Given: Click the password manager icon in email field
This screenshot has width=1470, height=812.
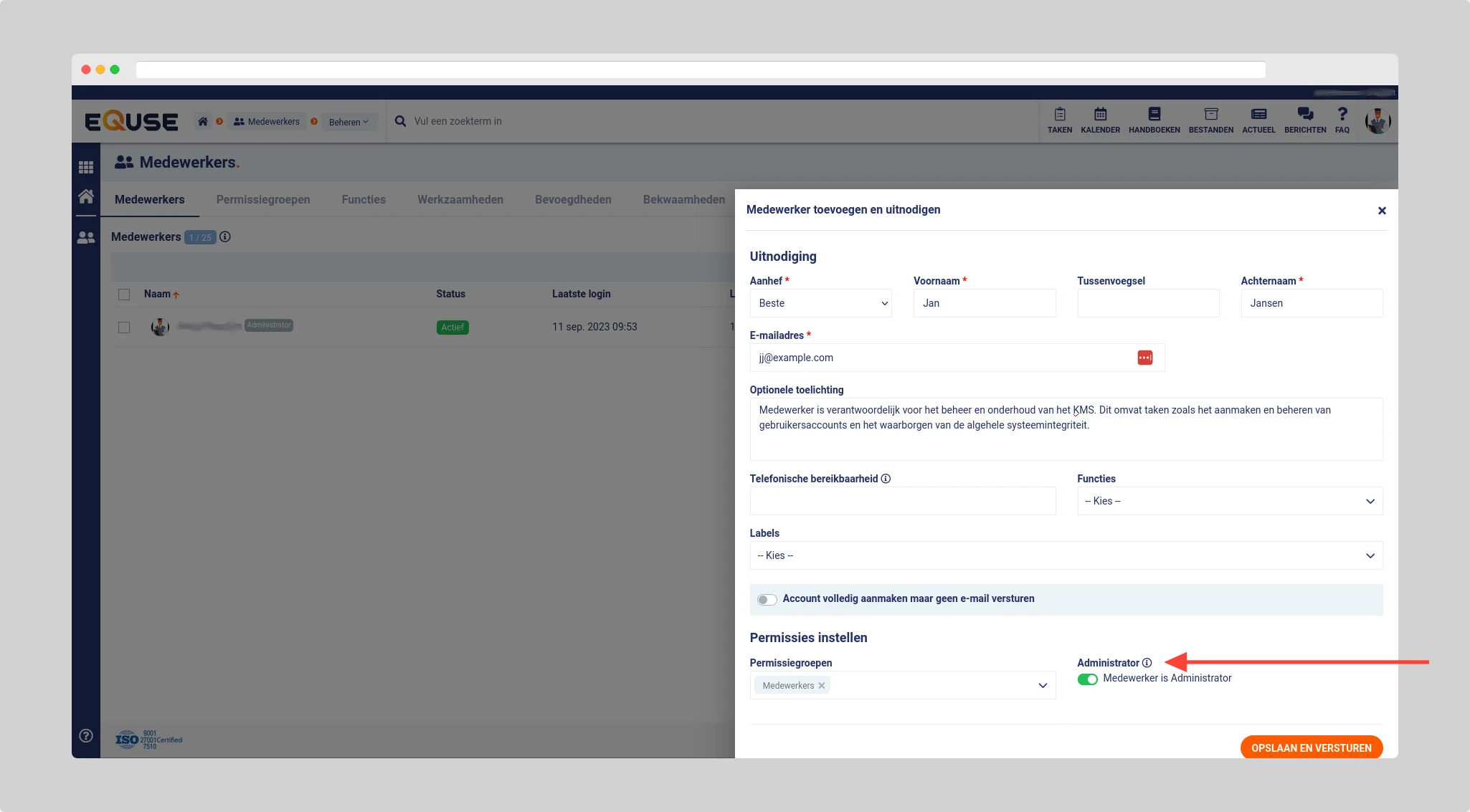Looking at the screenshot, I should click(x=1144, y=358).
